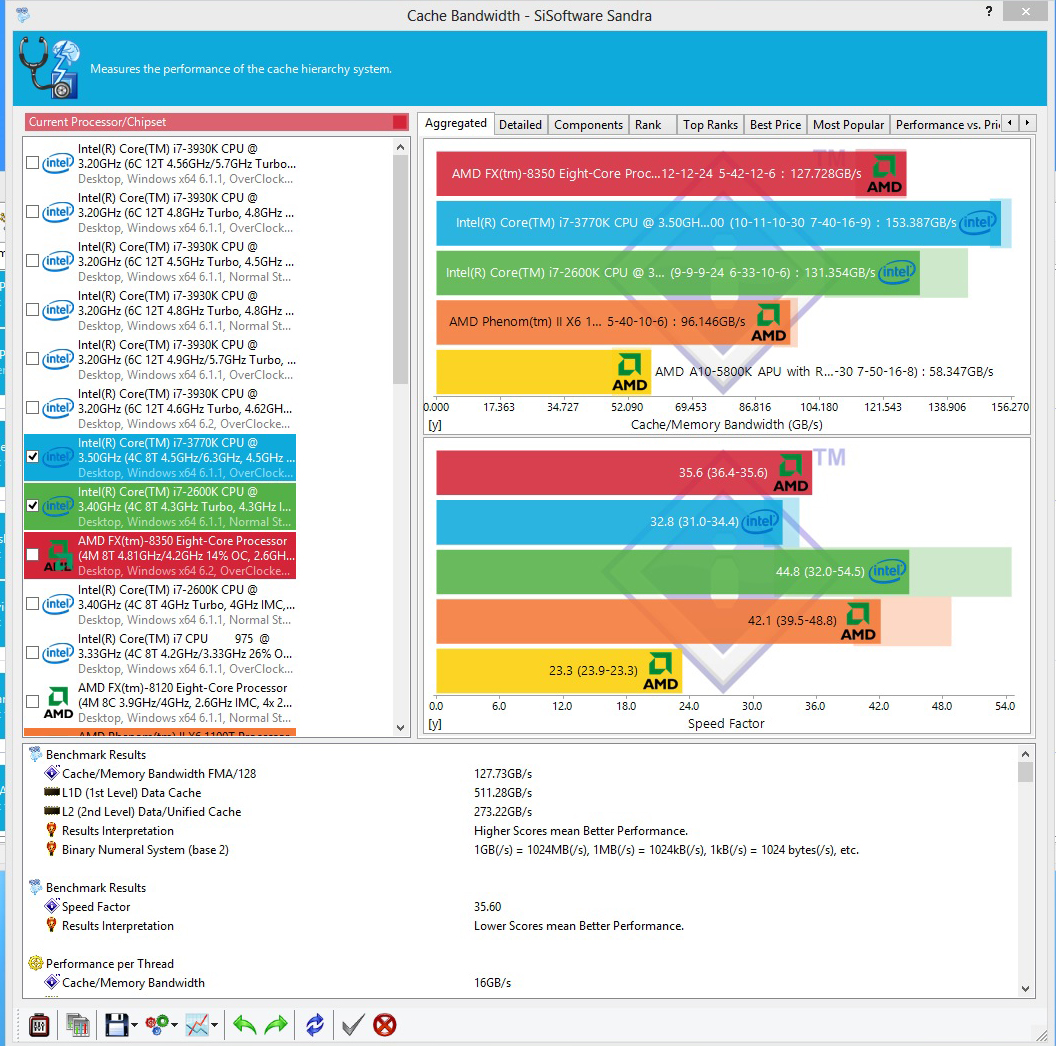Viewport: 1056px width, 1046px height.
Task: Click the Speed Factor diamond icon
Action: click(52, 906)
